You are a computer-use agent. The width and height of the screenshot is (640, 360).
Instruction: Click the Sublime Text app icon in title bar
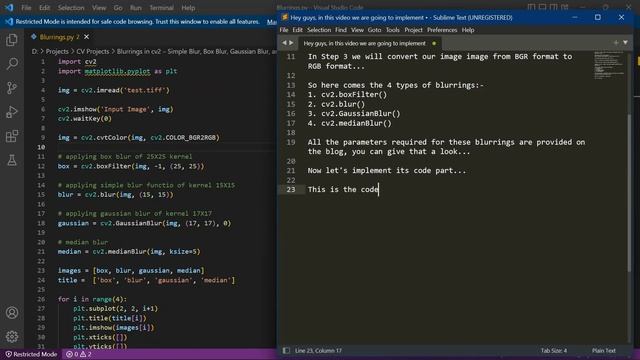284,18
